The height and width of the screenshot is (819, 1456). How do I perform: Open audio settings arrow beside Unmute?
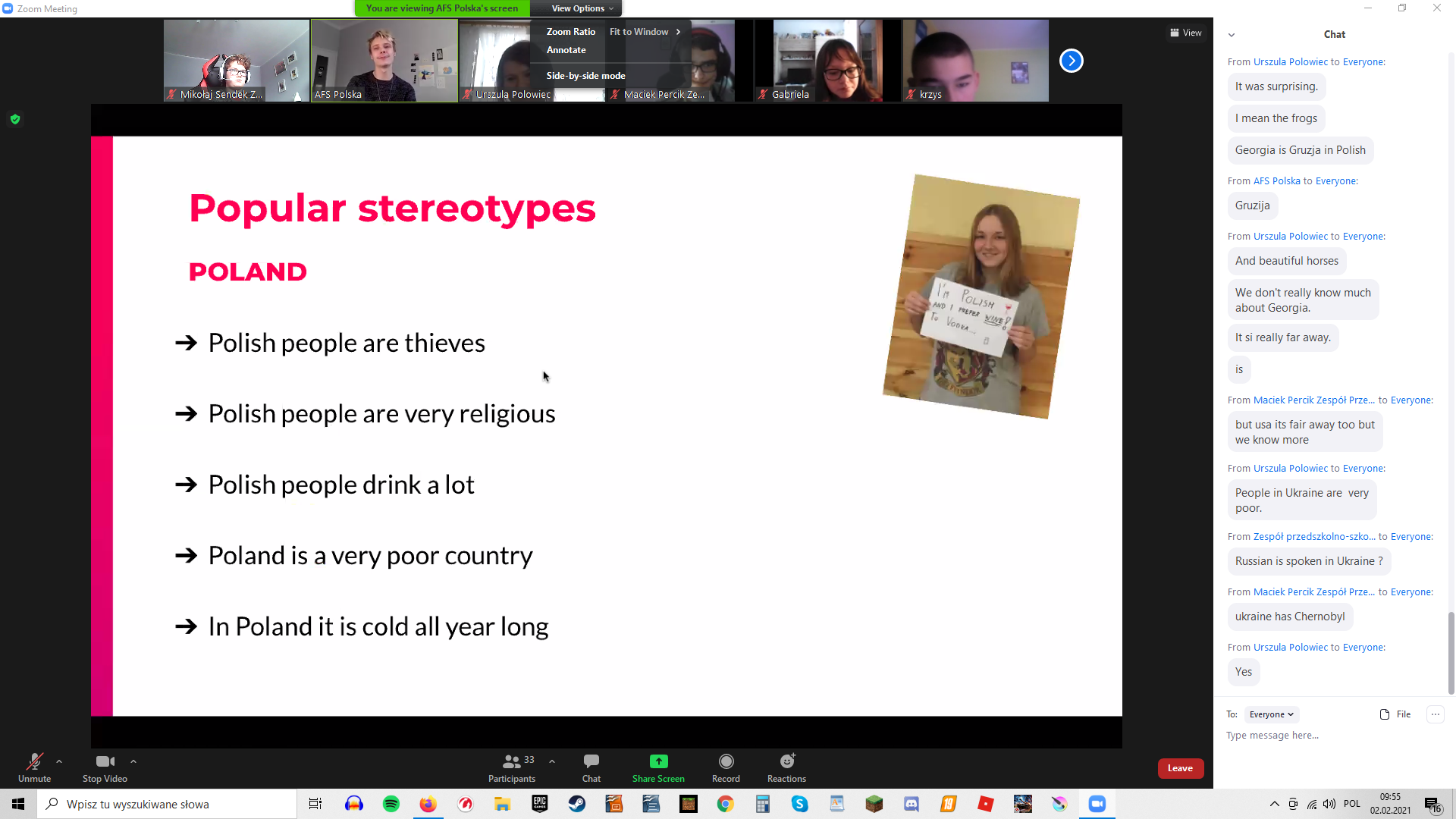coord(59,761)
